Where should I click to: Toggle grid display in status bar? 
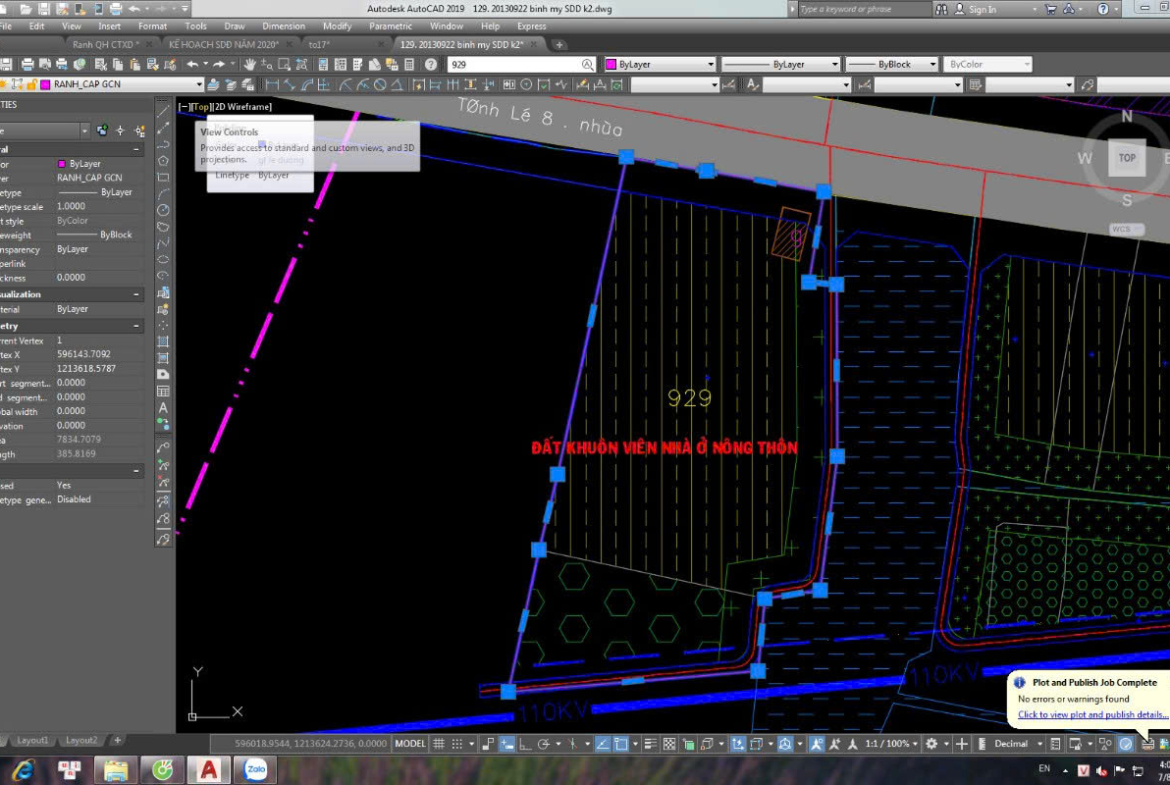(x=440, y=744)
